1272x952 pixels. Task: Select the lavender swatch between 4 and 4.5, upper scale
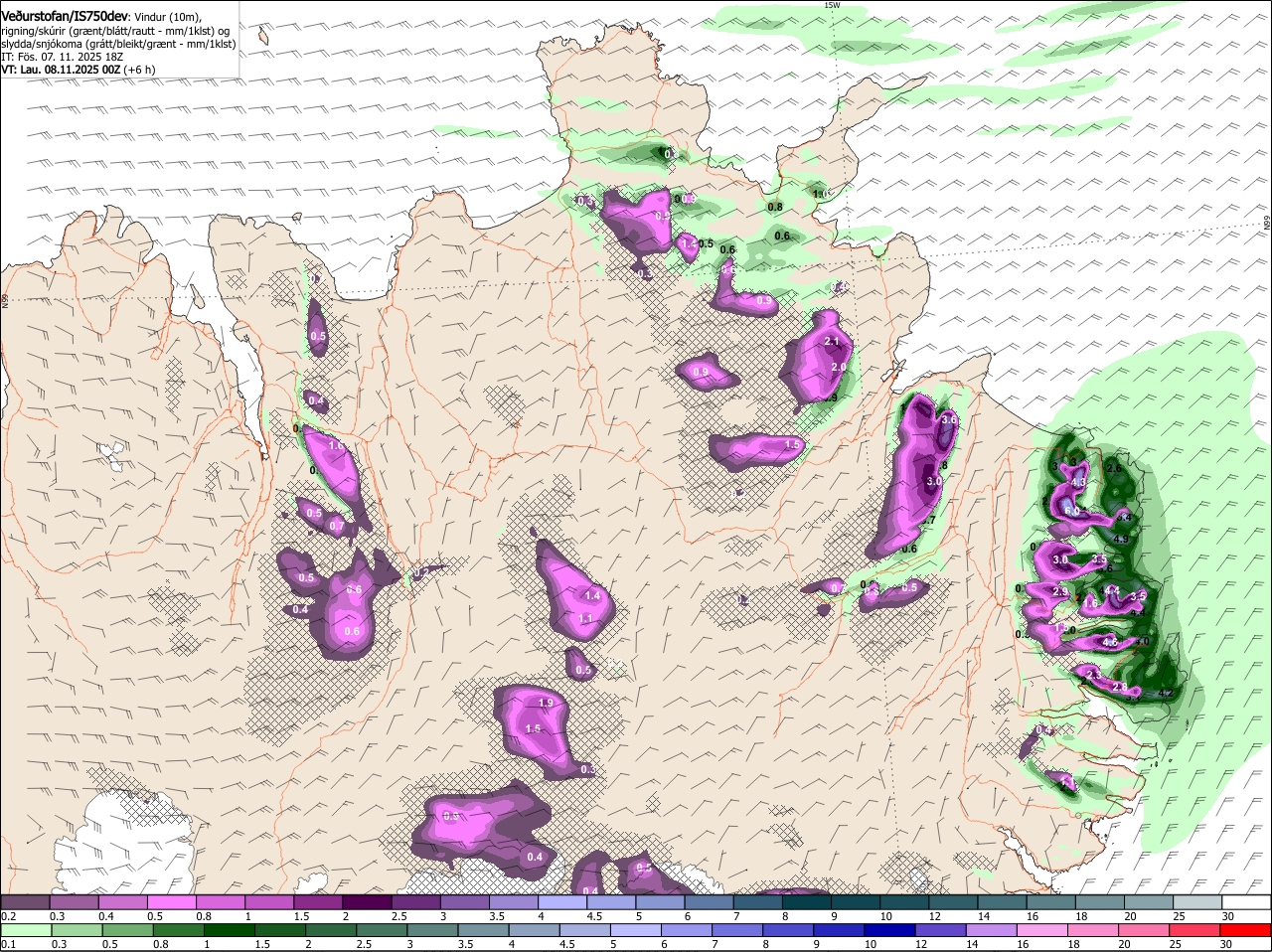(560, 901)
